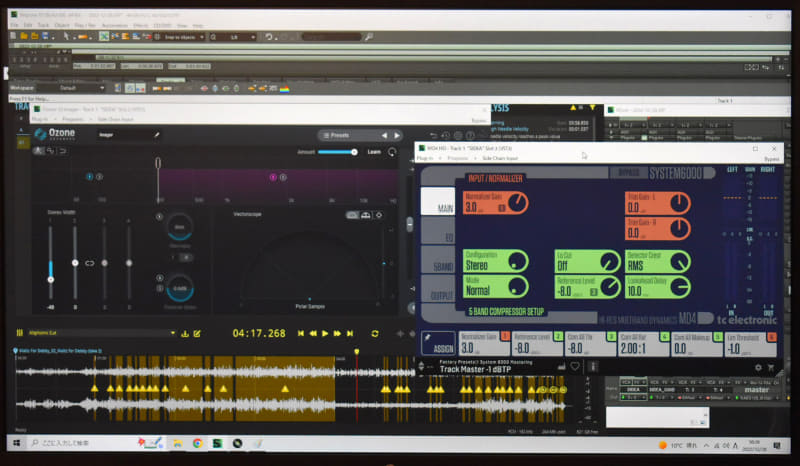Click the shopping cart icon at the MD4 bottom right
Screen dimensions: 800x466
(x=771, y=367)
